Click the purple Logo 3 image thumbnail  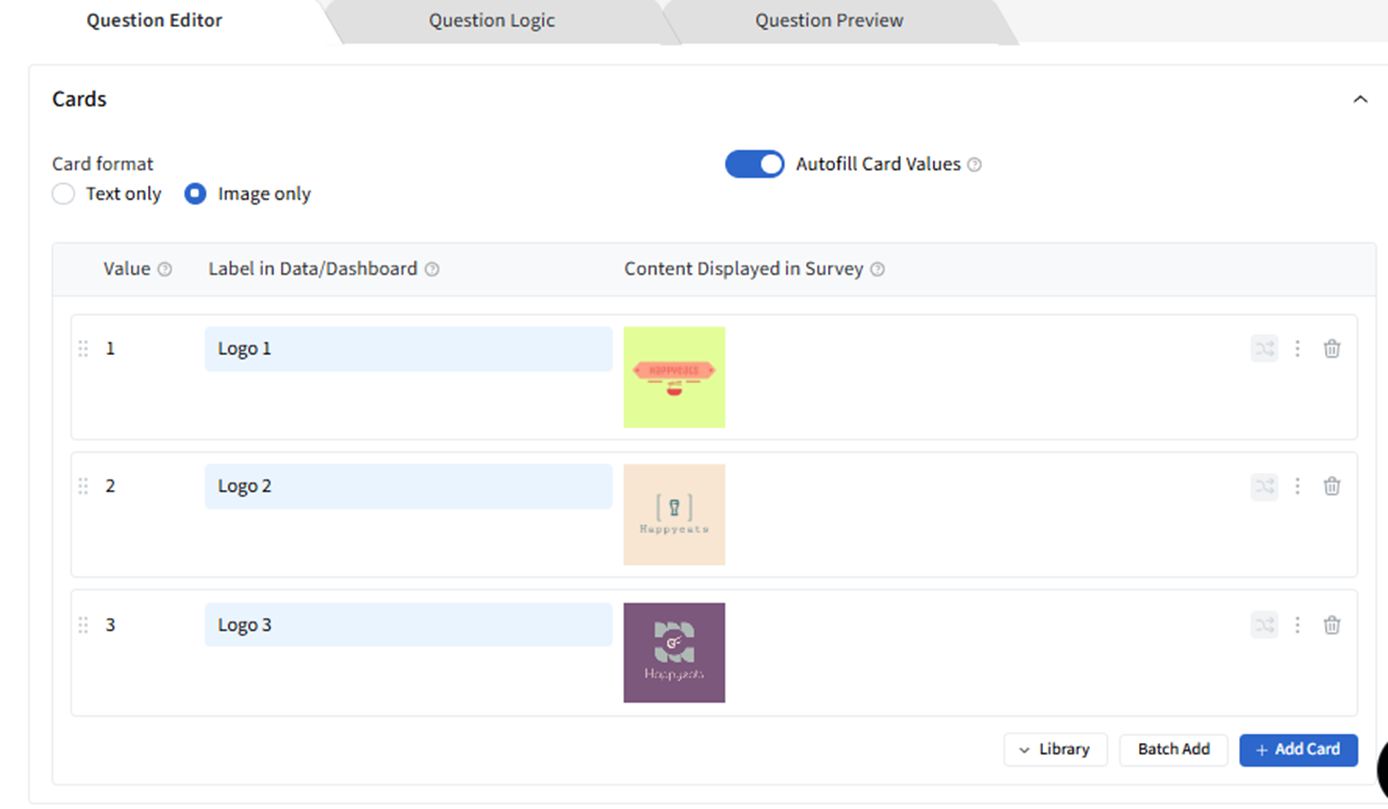pyautogui.click(x=674, y=652)
